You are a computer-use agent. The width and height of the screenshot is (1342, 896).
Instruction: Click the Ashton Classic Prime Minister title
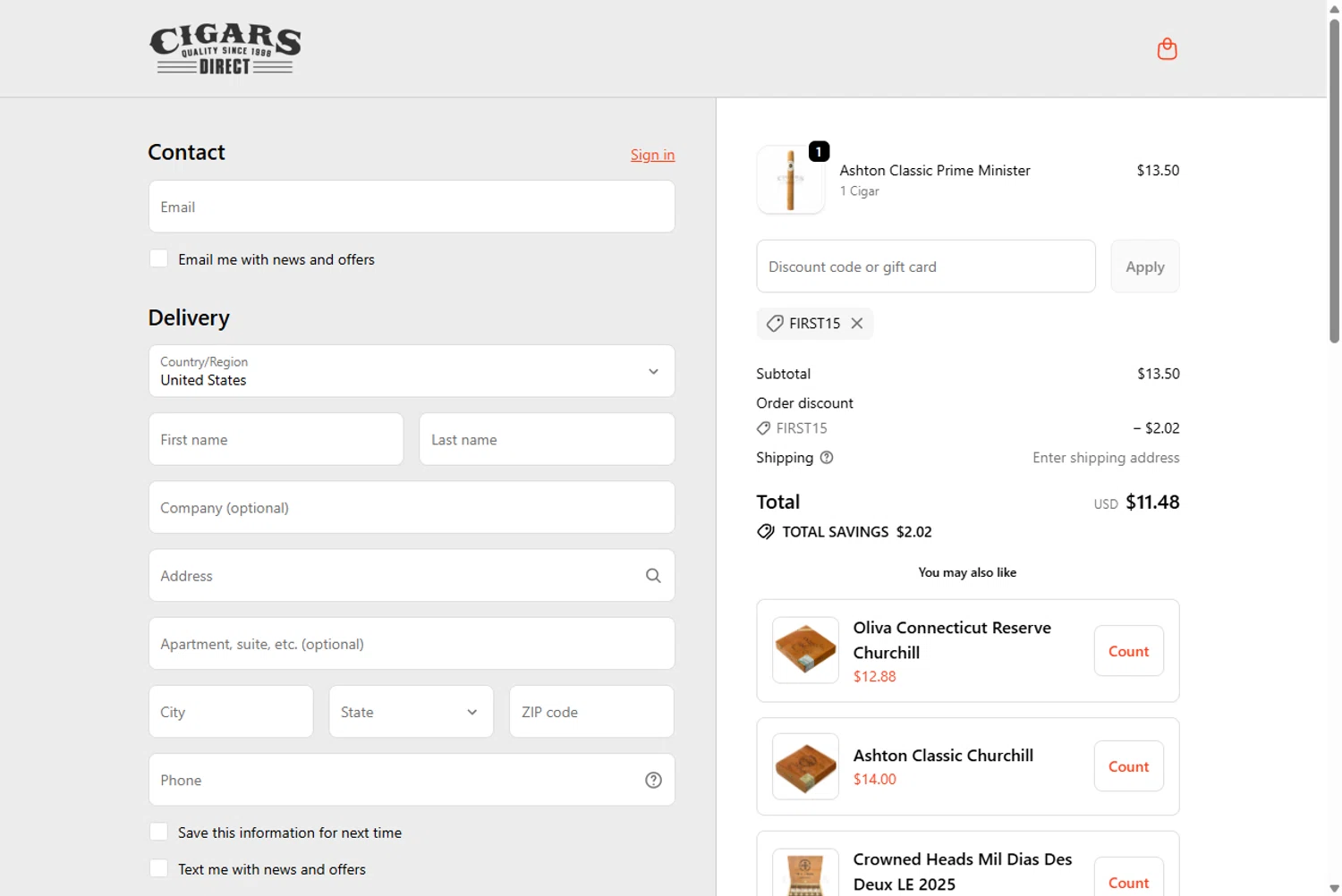(935, 170)
